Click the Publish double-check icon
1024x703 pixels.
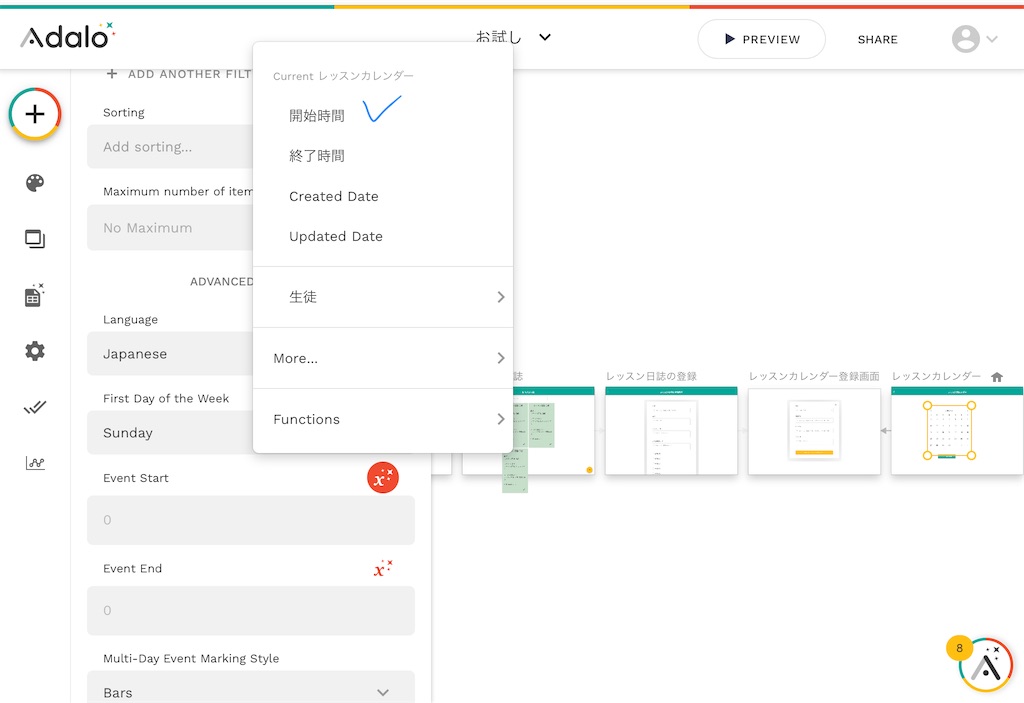coord(34,407)
